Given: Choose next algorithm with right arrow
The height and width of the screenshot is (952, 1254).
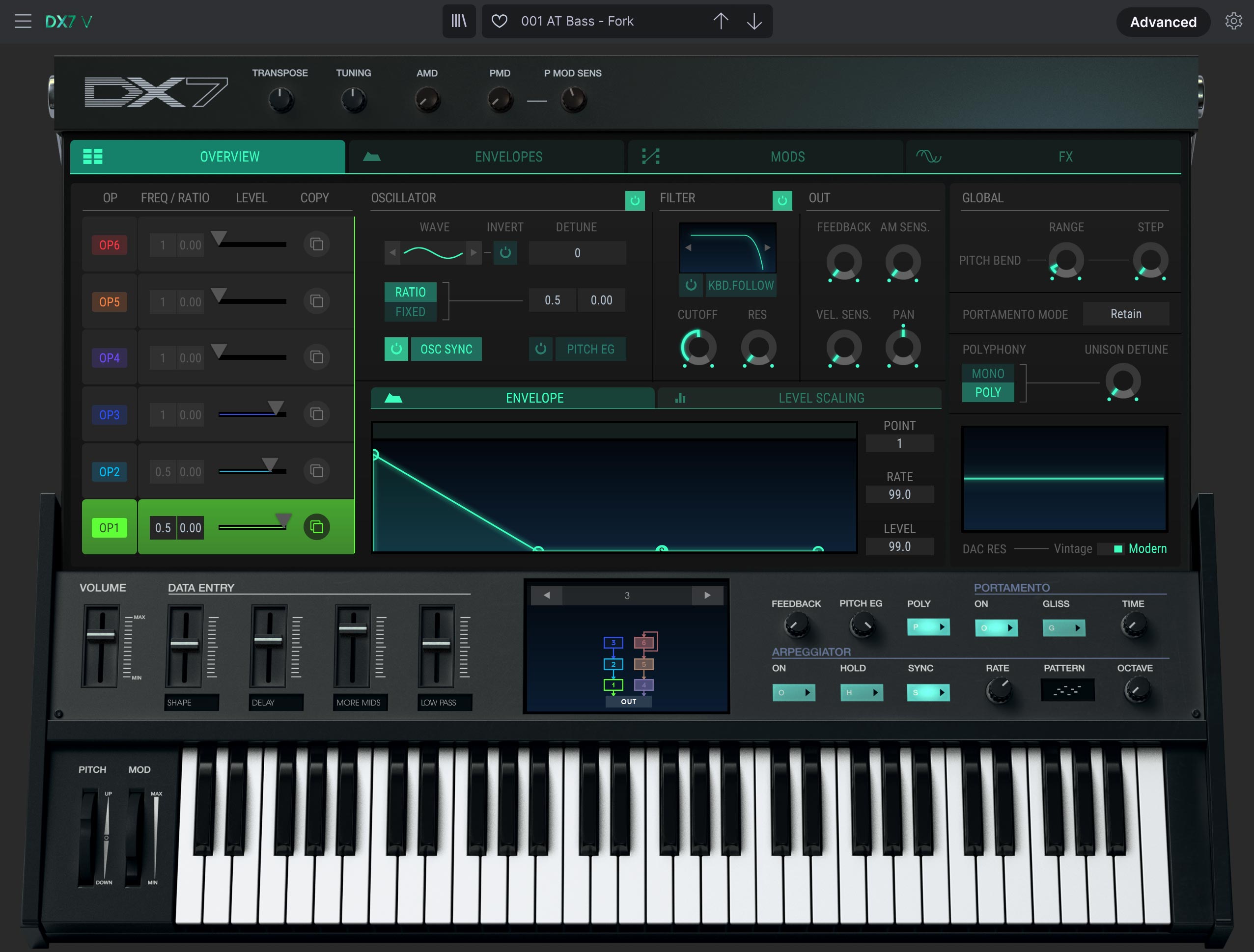Looking at the screenshot, I should click(707, 595).
